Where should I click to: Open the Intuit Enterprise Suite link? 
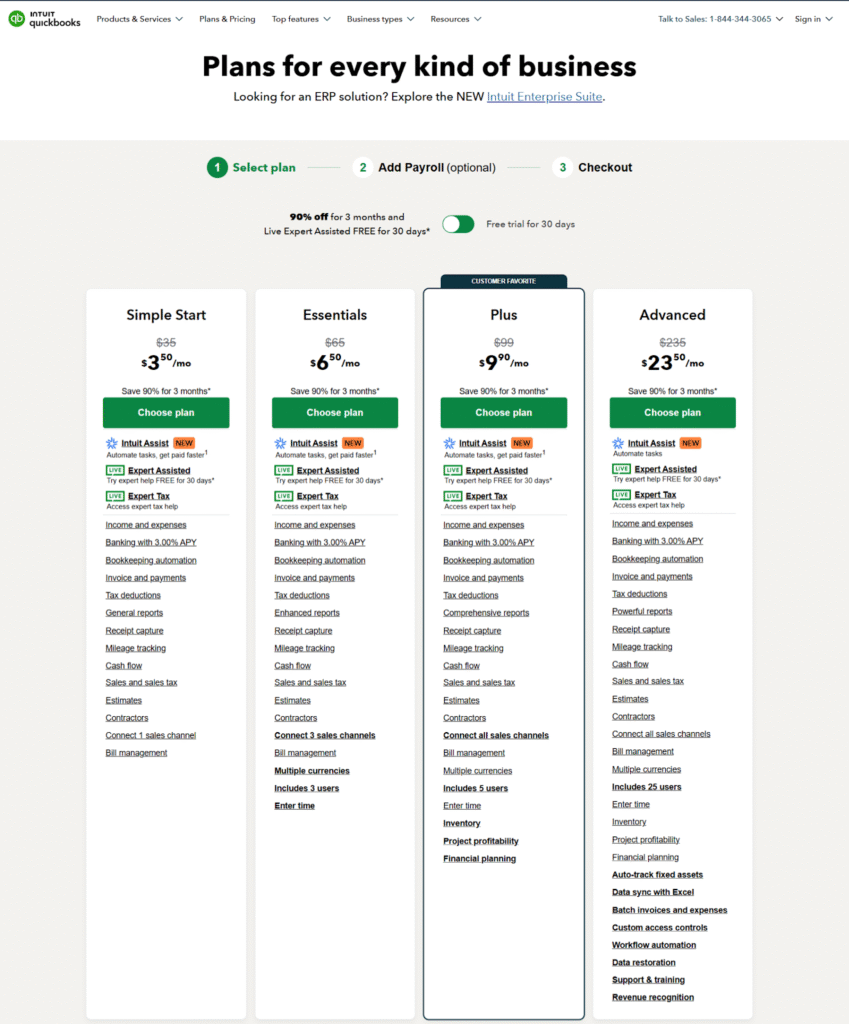[x=542, y=96]
